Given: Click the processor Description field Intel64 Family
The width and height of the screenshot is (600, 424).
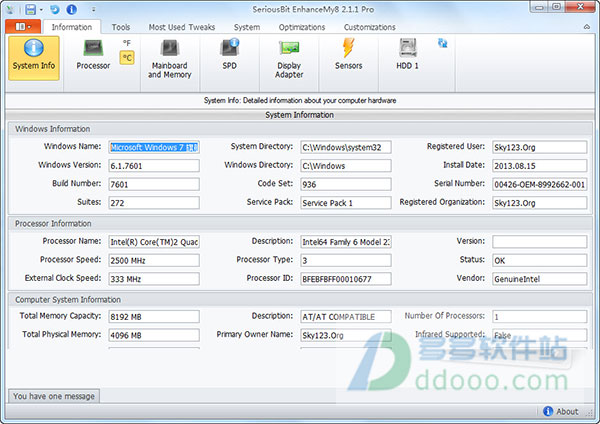Looking at the screenshot, I should 346,242.
